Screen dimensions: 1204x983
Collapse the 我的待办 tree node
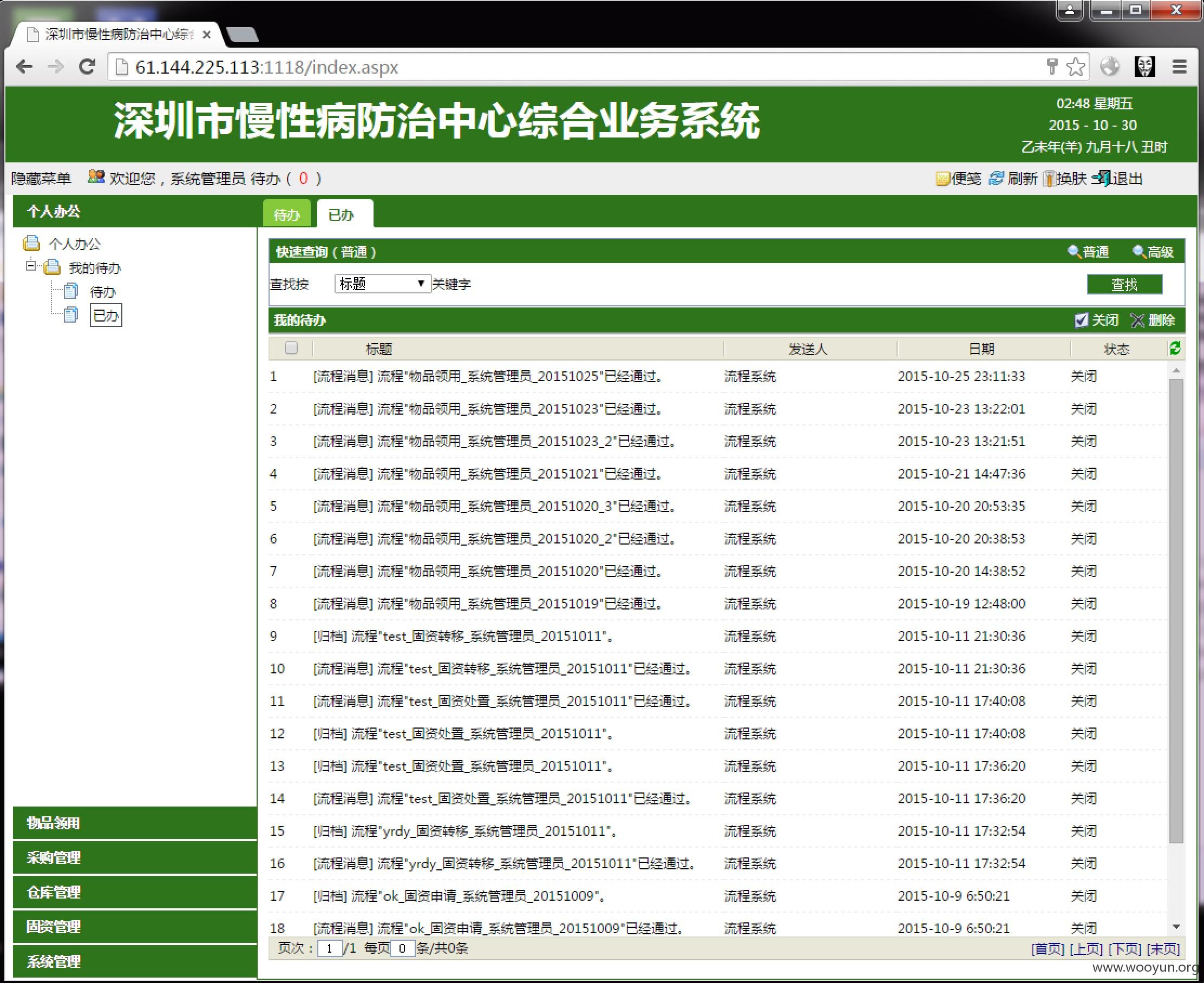(x=30, y=265)
